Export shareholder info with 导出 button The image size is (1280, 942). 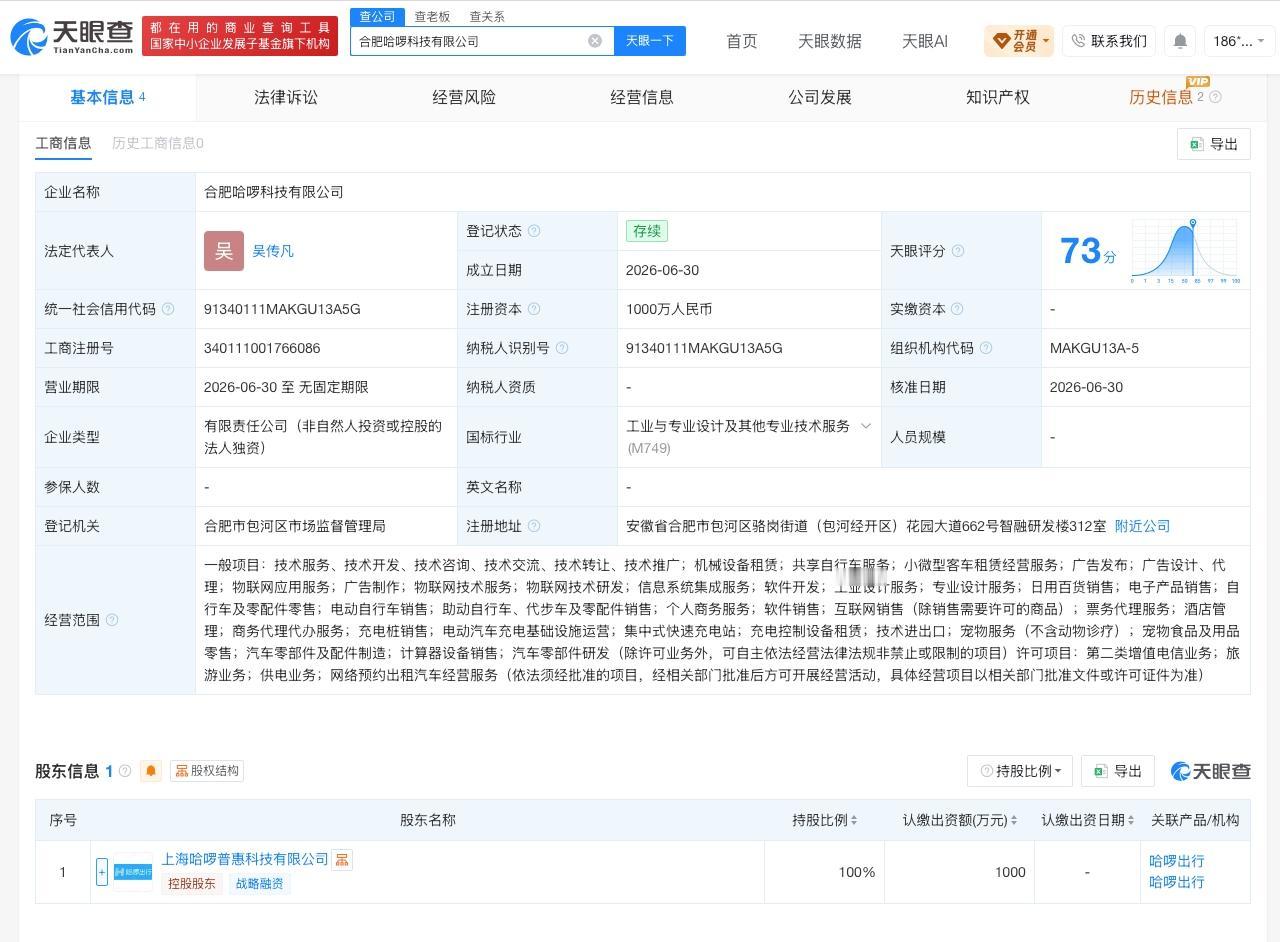1118,771
